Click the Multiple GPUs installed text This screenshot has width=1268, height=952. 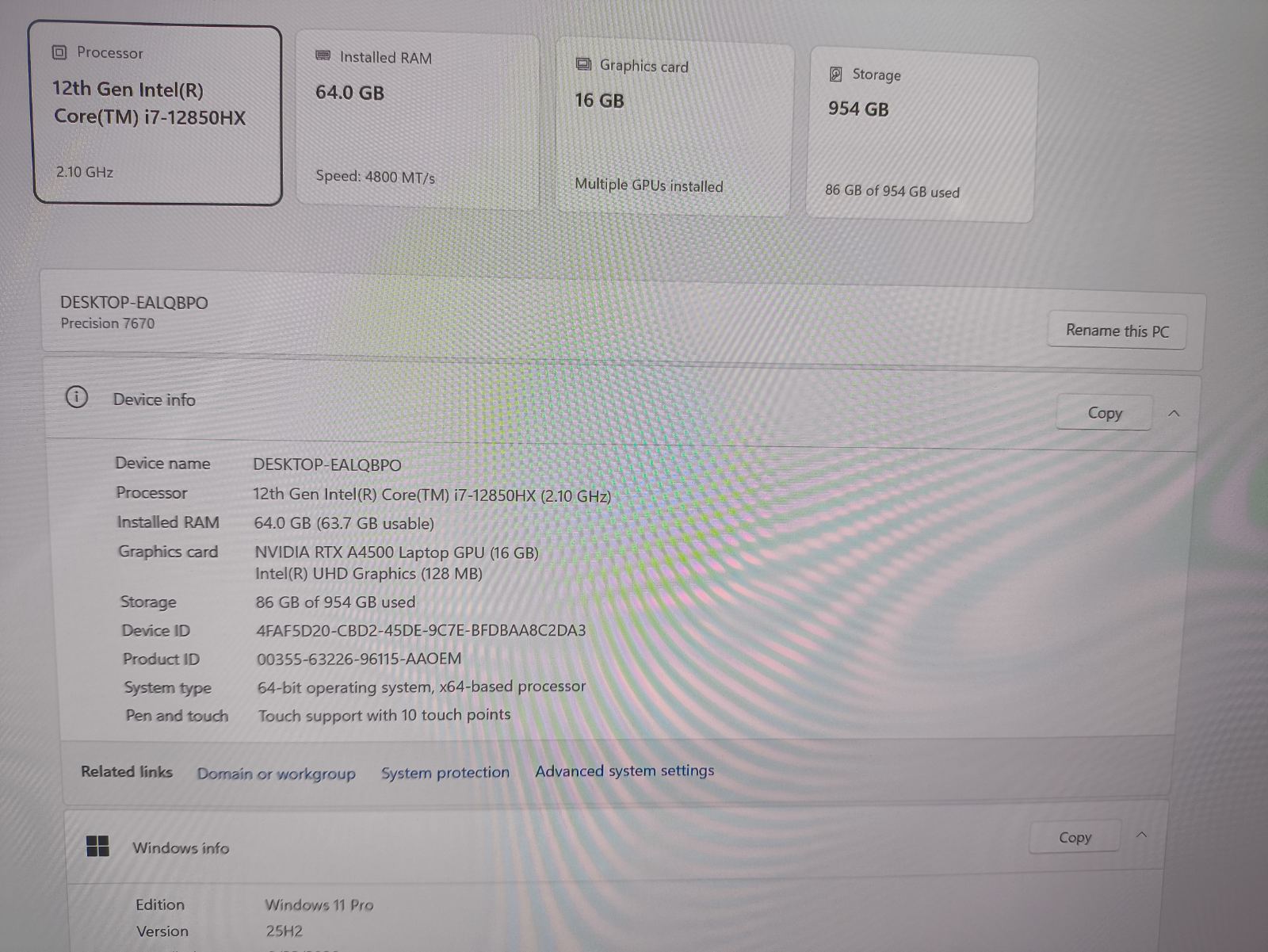(x=649, y=185)
